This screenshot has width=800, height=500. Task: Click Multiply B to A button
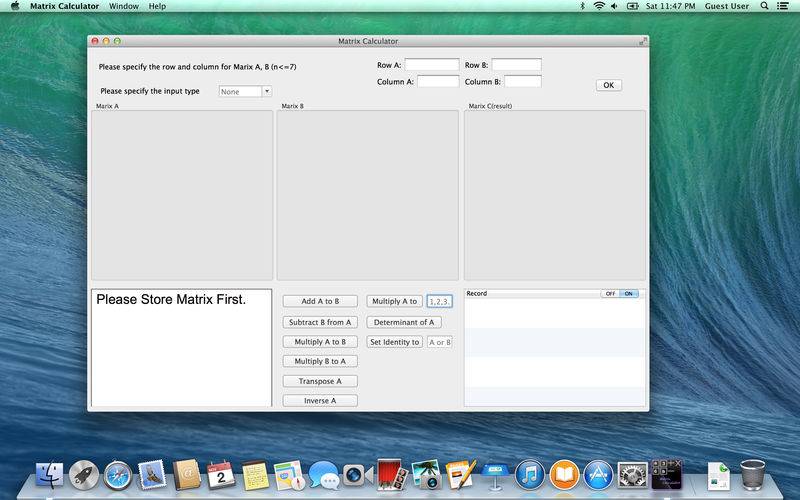(320, 361)
